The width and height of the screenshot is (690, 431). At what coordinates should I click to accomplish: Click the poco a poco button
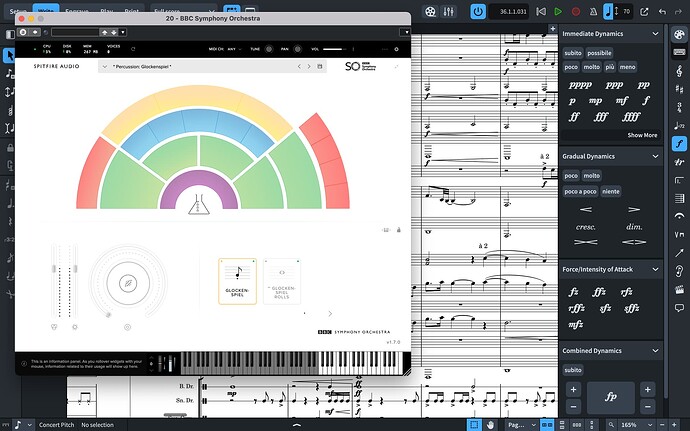(x=580, y=192)
